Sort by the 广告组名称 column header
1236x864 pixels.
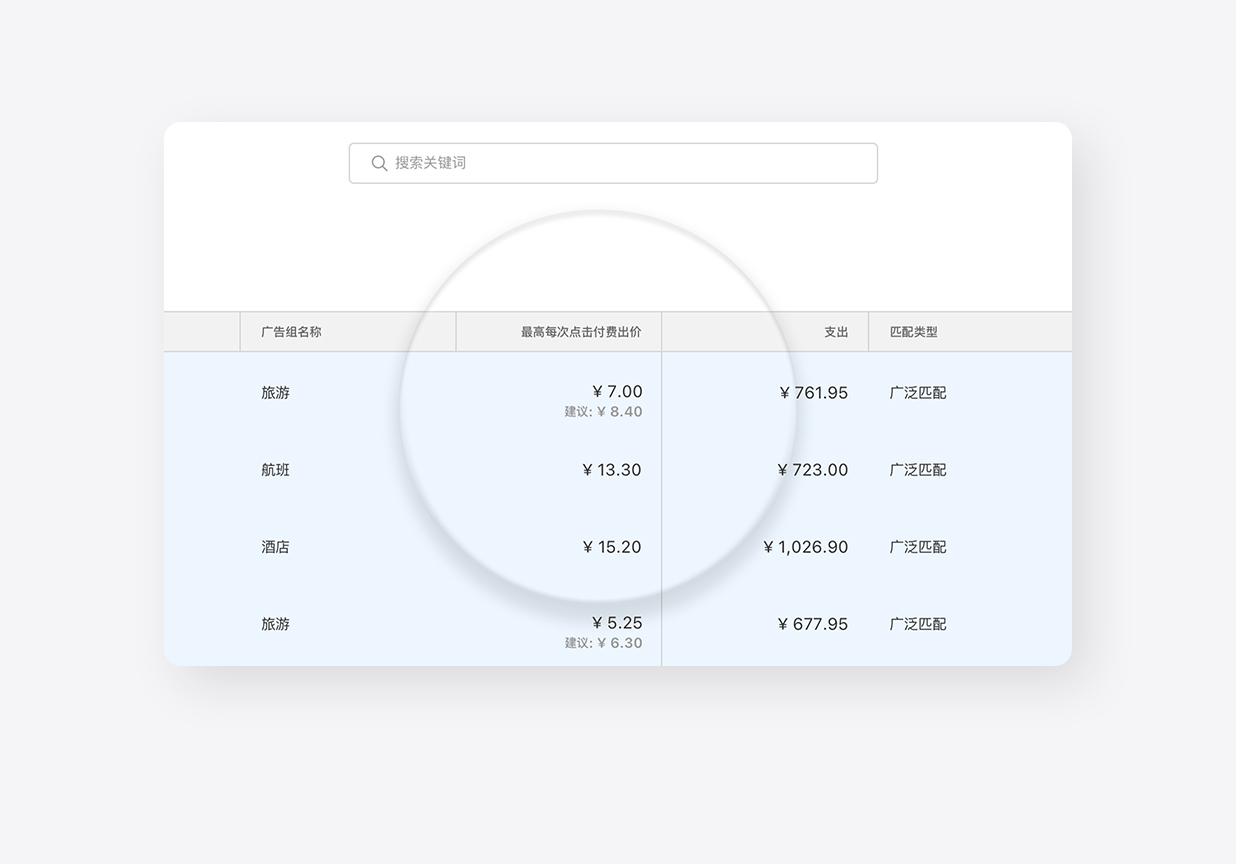(x=291, y=332)
